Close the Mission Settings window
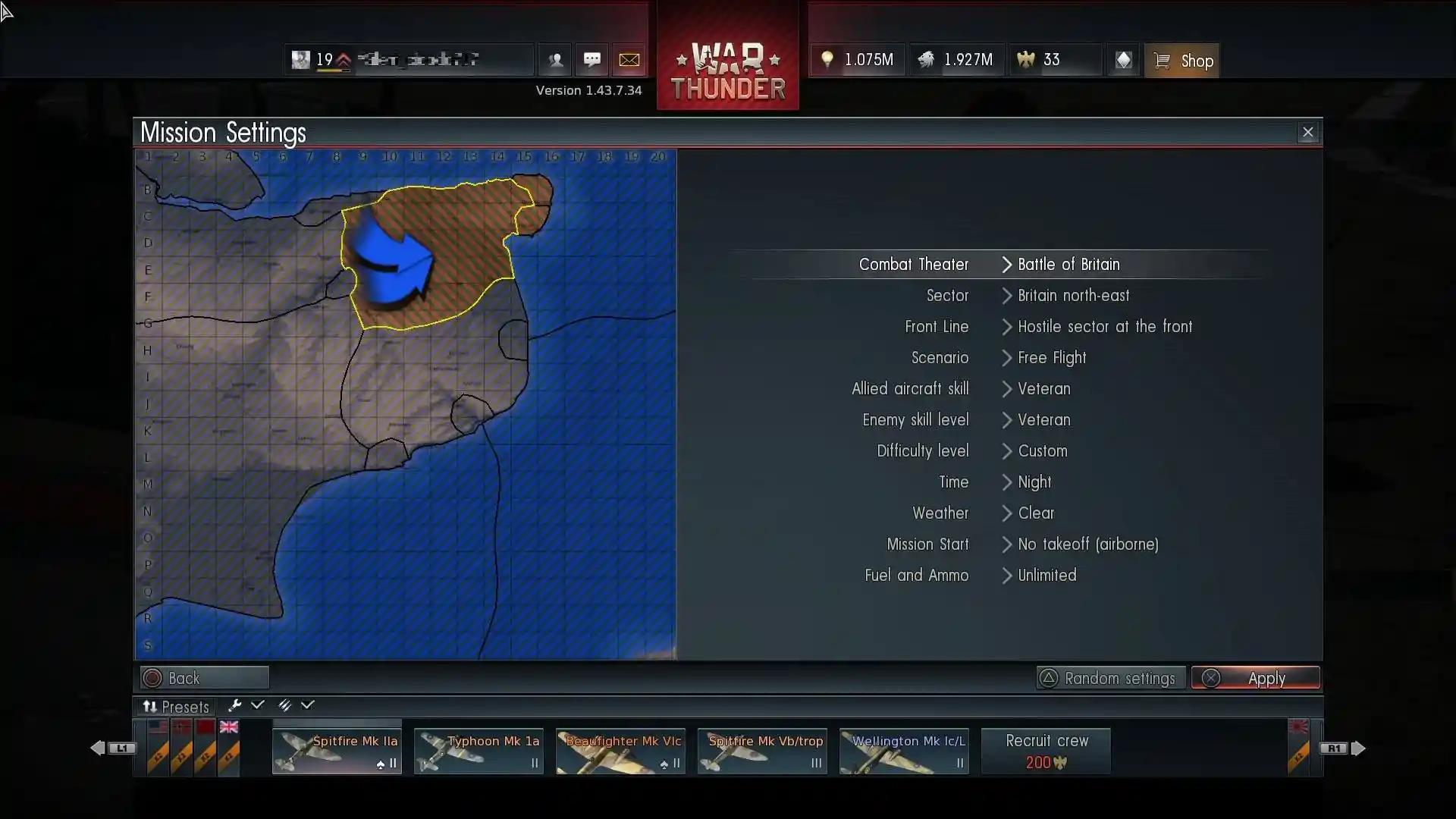Viewport: 1456px width, 819px height. click(x=1307, y=133)
